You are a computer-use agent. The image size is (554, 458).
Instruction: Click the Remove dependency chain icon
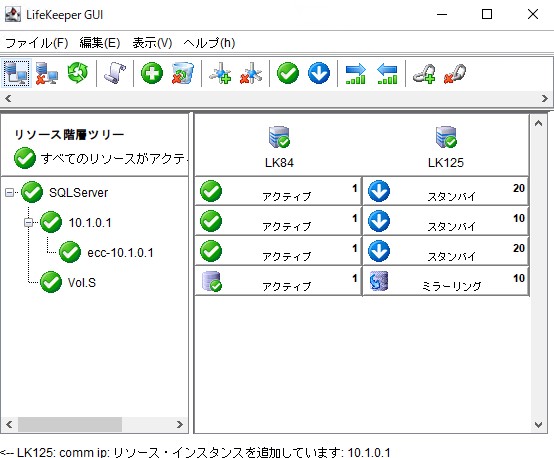tap(455, 74)
